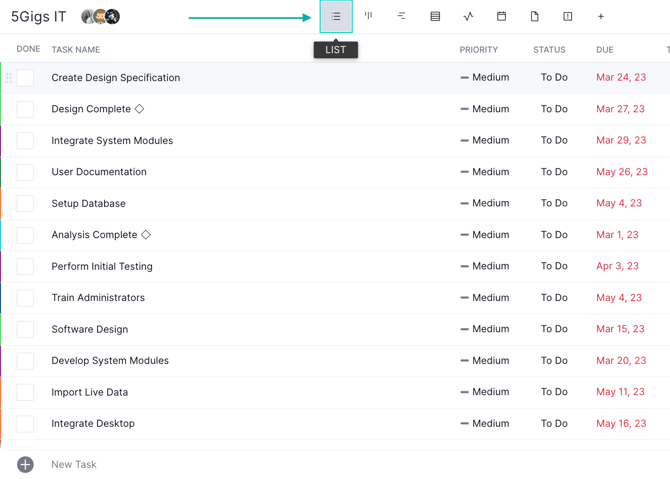The width and height of the screenshot is (670, 479).
Task: Click Apr 3, 23 due date
Action: pos(617,266)
